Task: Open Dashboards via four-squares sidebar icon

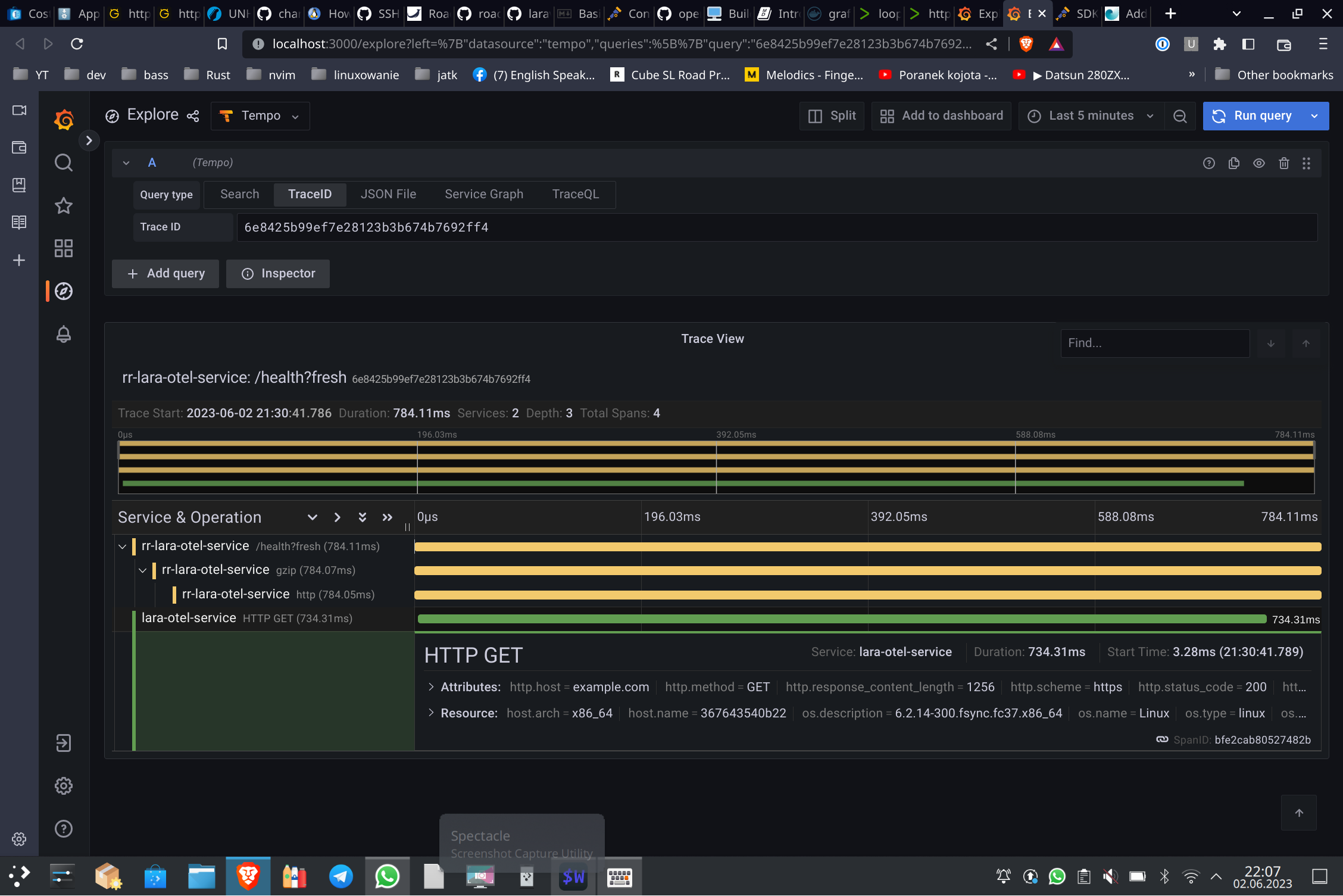Action: pos(63,248)
